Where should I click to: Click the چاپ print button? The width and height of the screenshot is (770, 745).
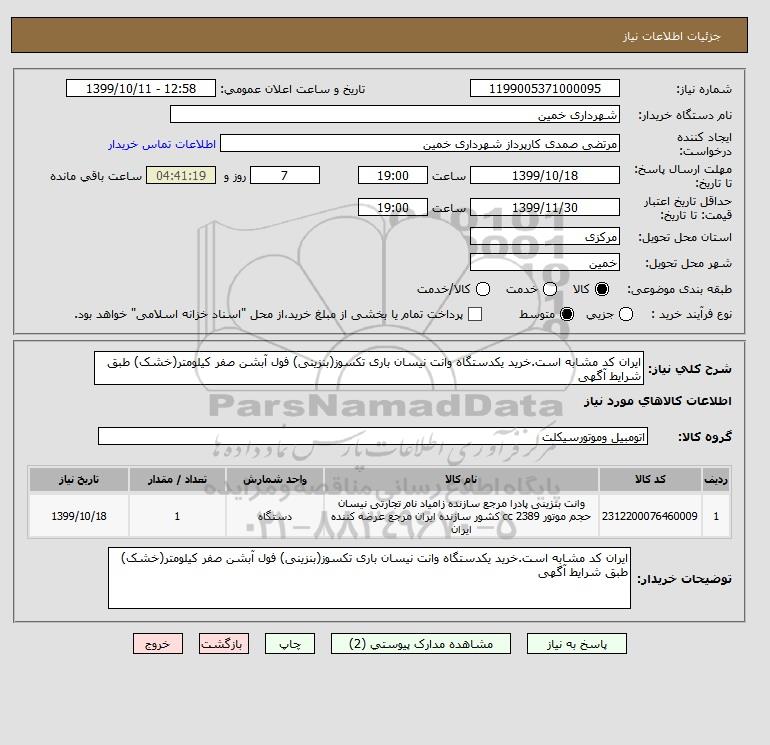(x=290, y=644)
